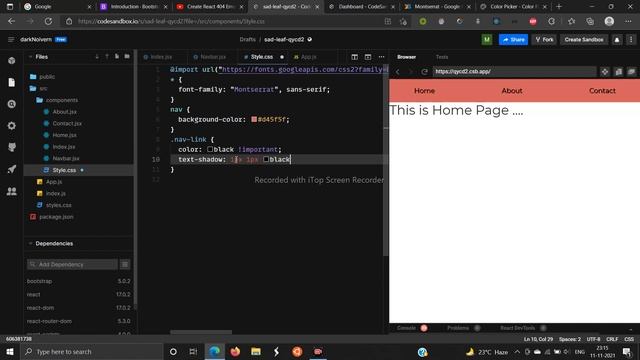
Task: Open the Live collaboration people icon
Action: [x=11, y=191]
